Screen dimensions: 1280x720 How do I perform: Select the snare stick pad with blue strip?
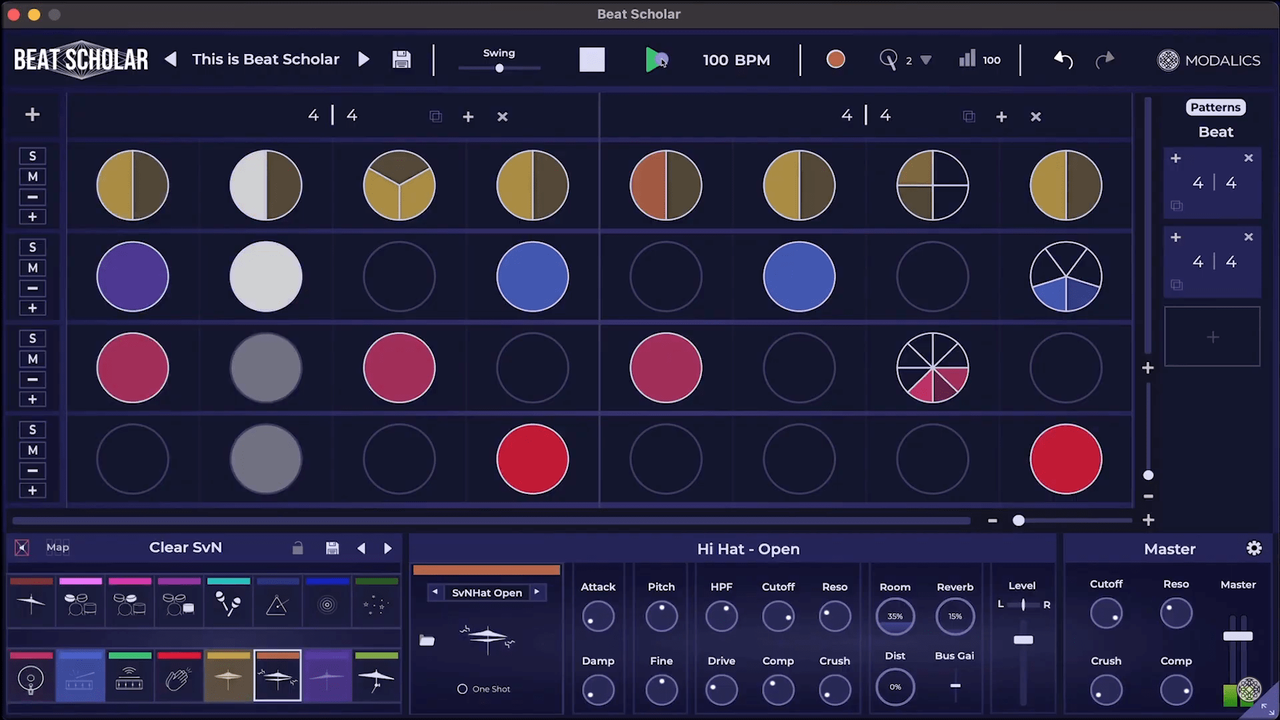[80, 676]
